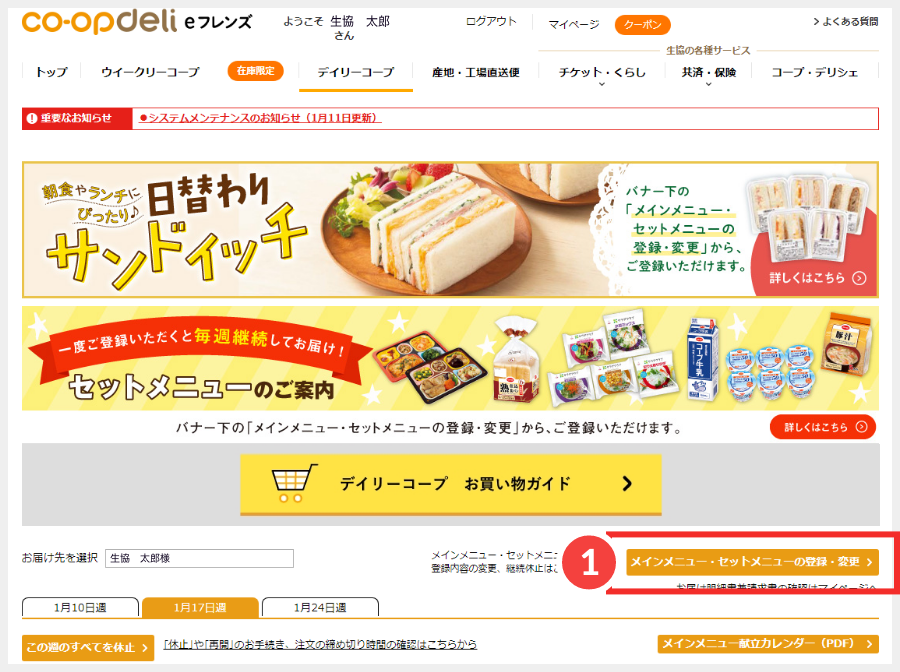Open the システムメンテナンスのお知らせ link
This screenshot has width=900, height=672.
(x=260, y=118)
